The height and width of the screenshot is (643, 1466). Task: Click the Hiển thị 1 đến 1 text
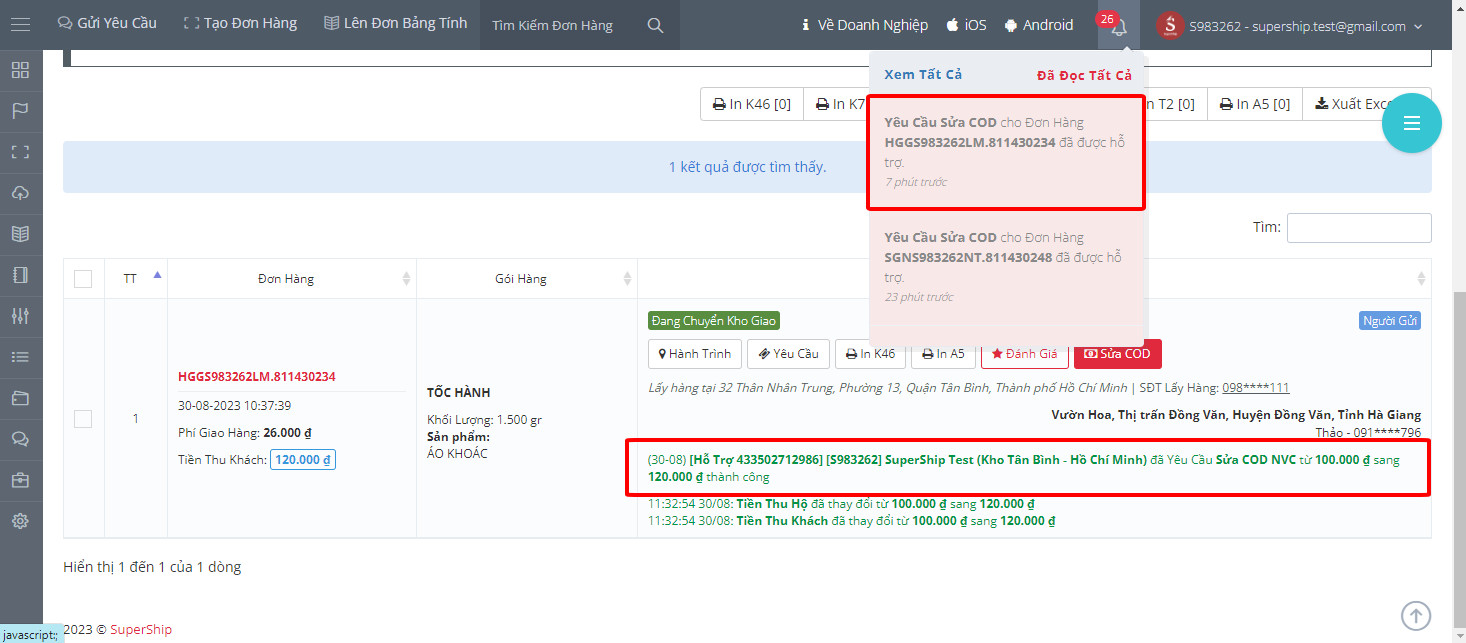coord(152,567)
